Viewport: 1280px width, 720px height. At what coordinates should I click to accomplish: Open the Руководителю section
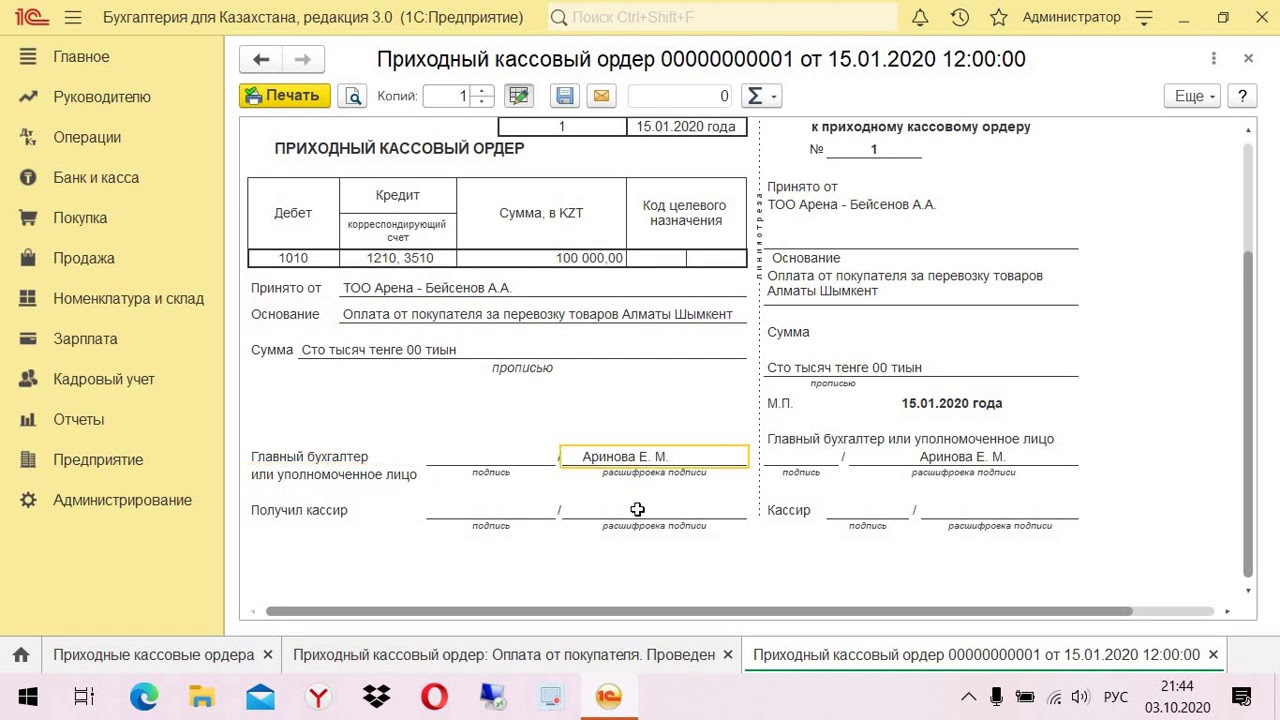pos(102,97)
